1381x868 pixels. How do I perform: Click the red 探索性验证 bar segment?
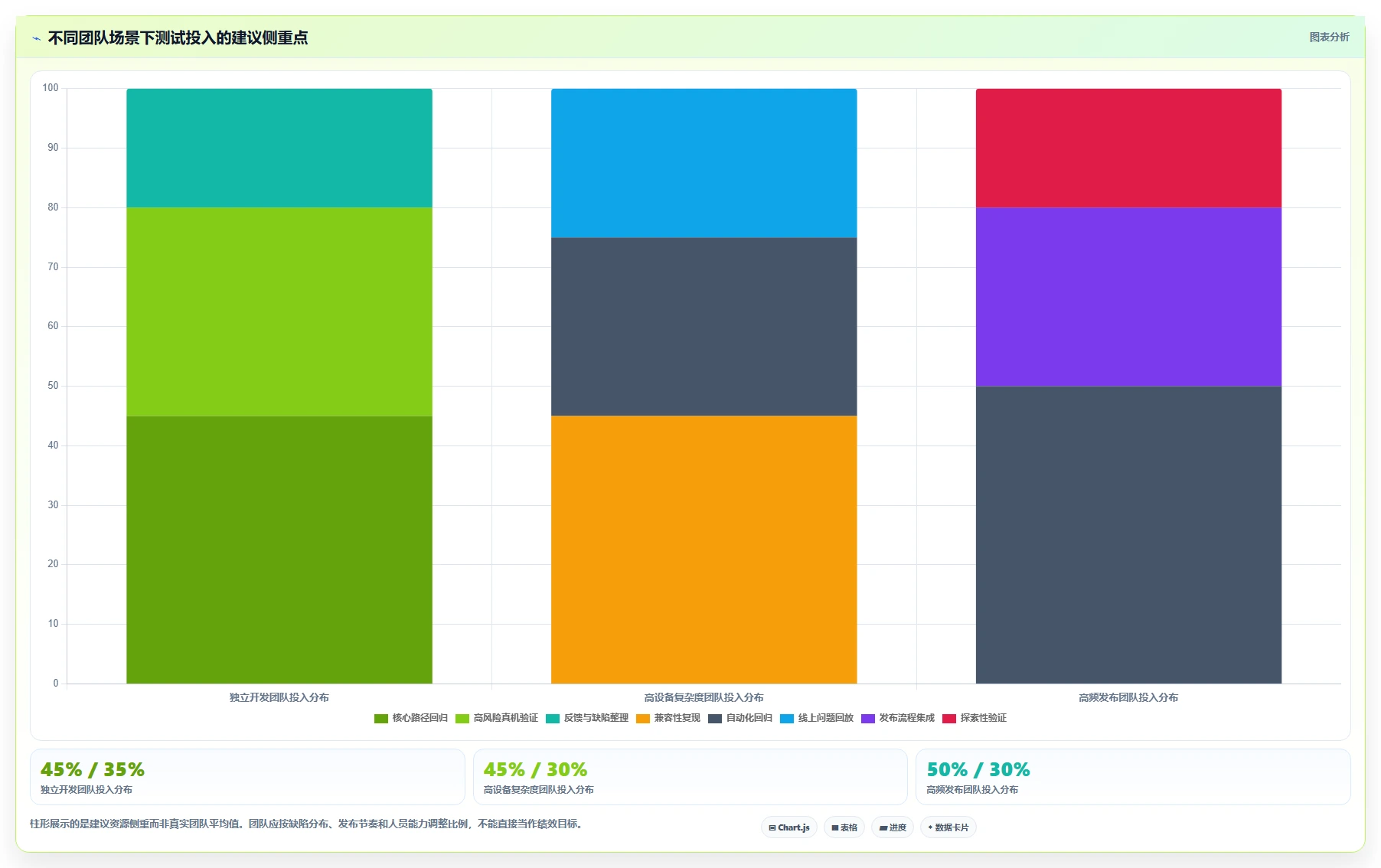pyautogui.click(x=1129, y=148)
